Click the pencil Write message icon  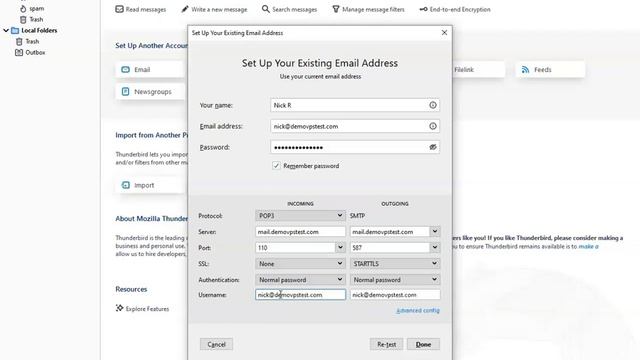pos(185,9)
